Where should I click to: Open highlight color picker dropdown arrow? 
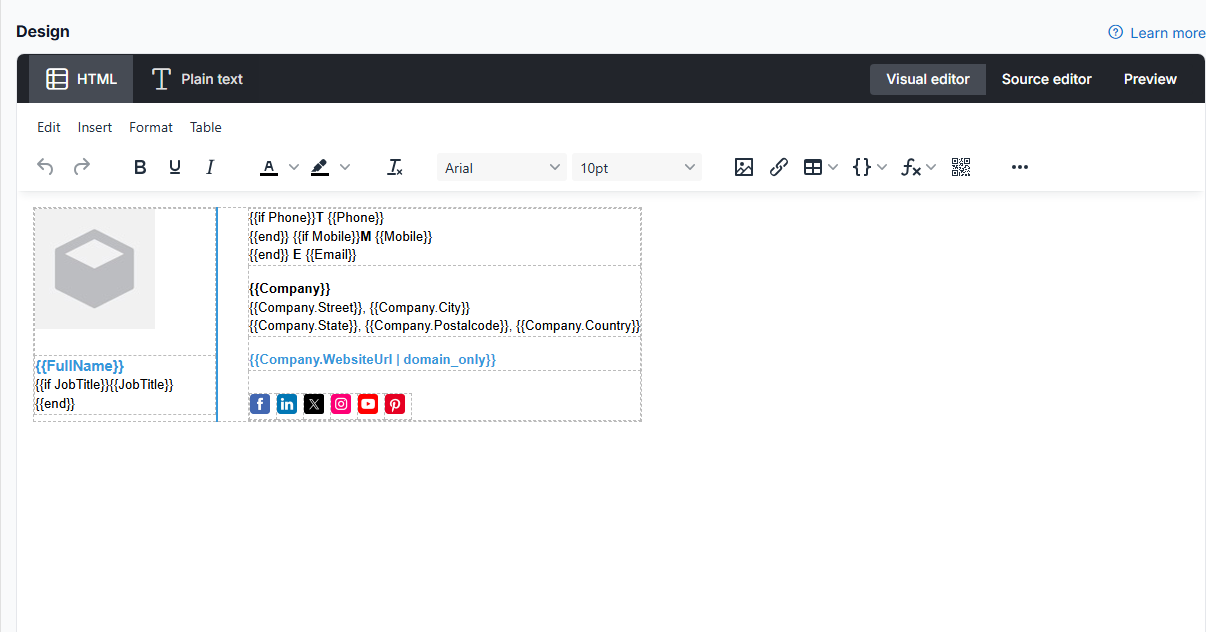point(345,167)
